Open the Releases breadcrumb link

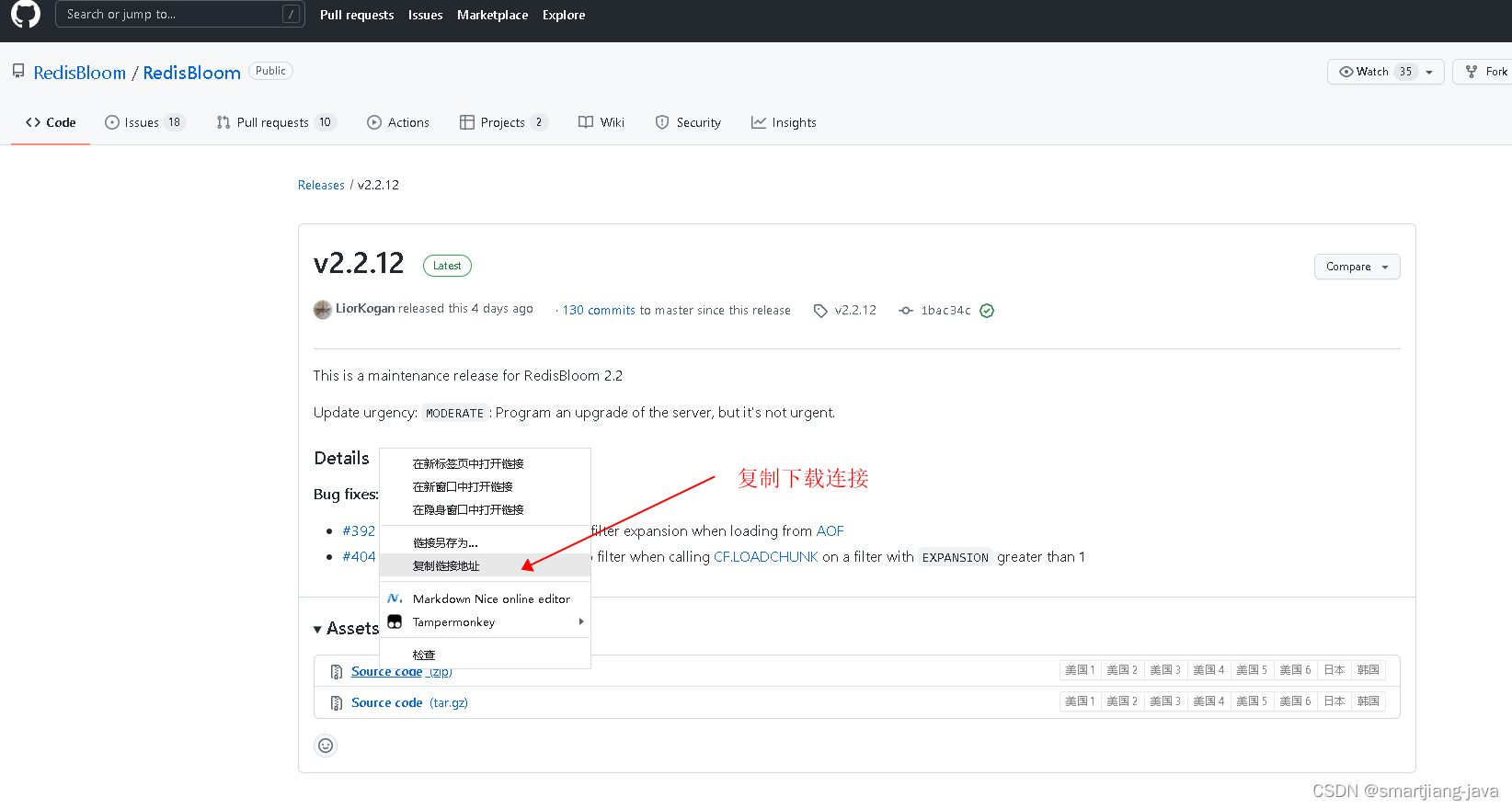321,185
